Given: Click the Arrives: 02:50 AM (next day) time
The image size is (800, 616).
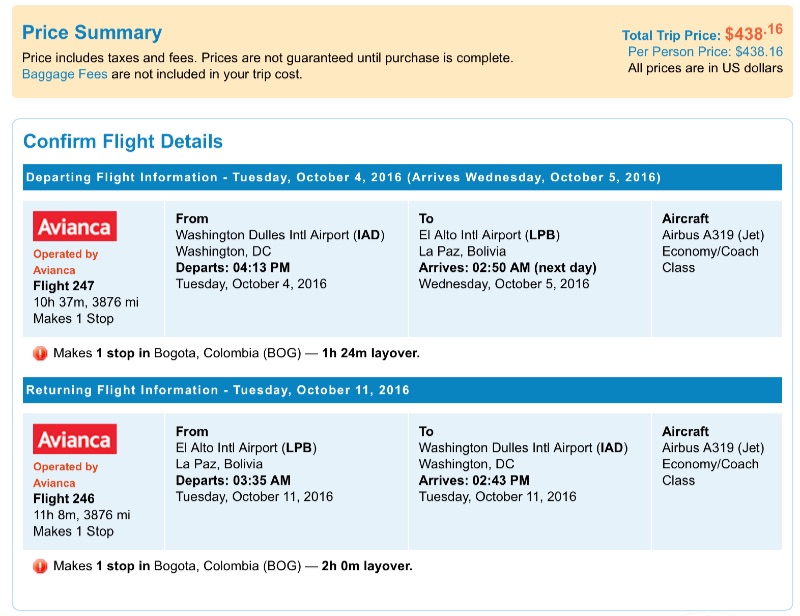Looking at the screenshot, I should (507, 268).
